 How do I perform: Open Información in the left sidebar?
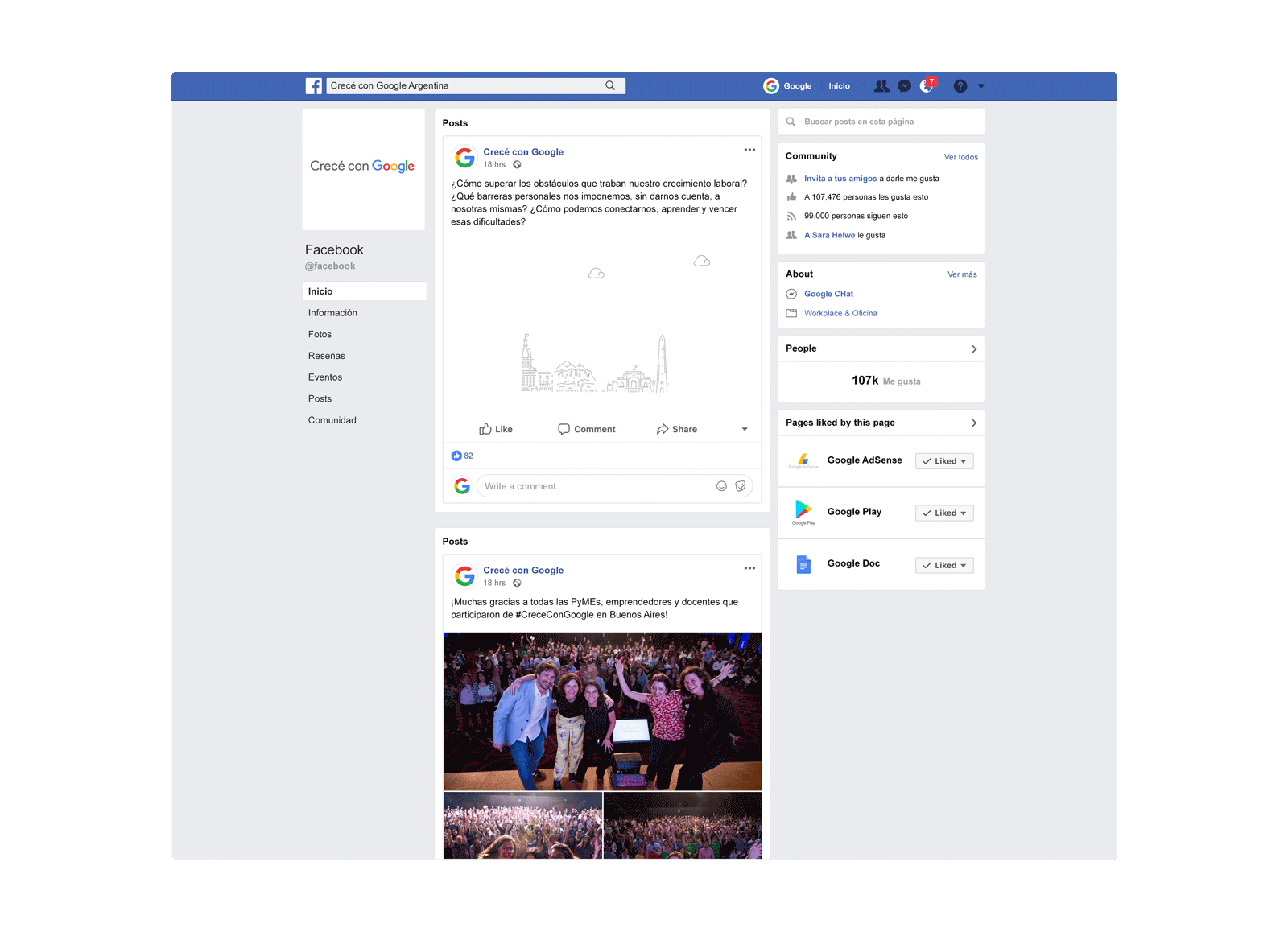coord(332,313)
